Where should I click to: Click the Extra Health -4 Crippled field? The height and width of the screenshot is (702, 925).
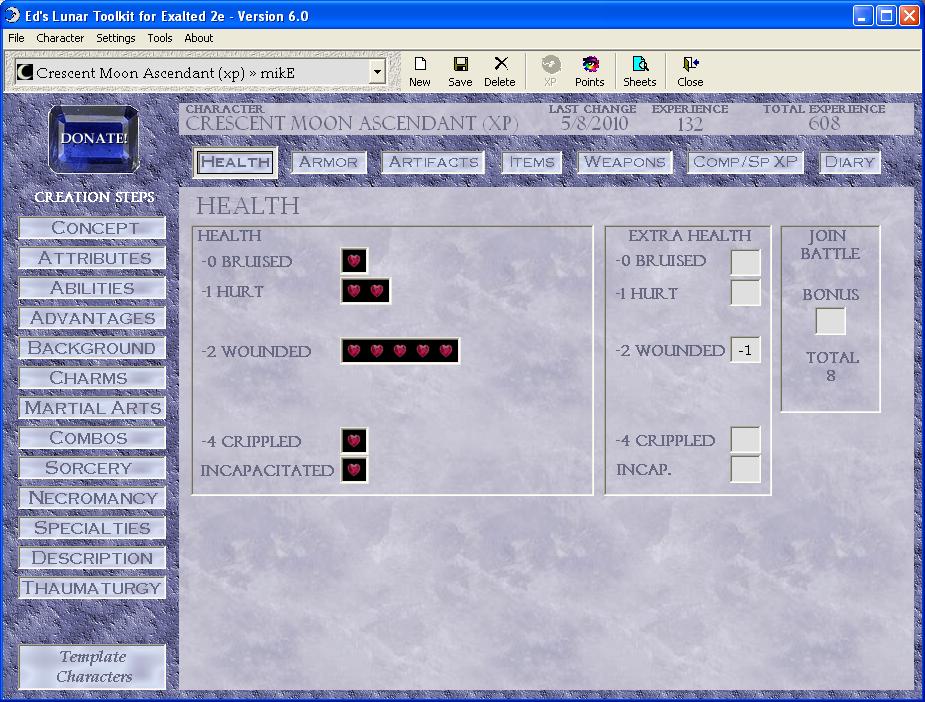pyautogui.click(x=745, y=440)
